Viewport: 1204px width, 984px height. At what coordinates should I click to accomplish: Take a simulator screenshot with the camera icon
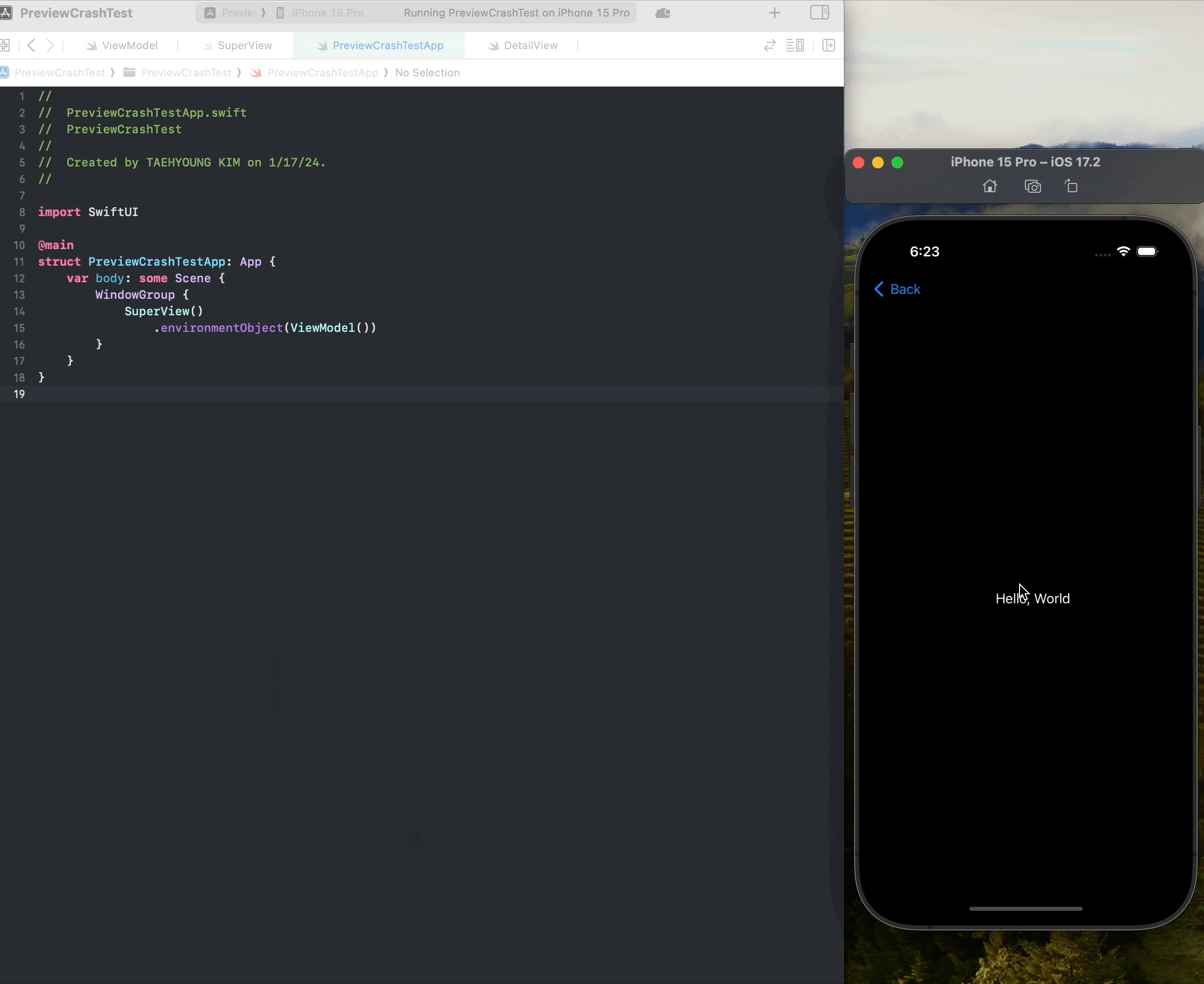[x=1033, y=186]
